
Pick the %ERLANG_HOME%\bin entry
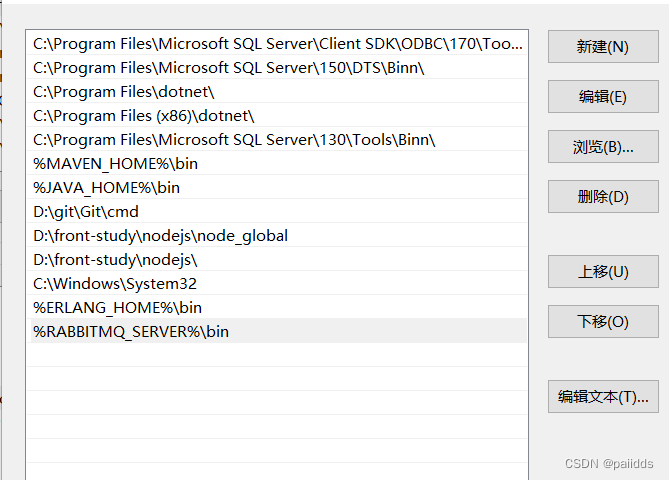117,307
